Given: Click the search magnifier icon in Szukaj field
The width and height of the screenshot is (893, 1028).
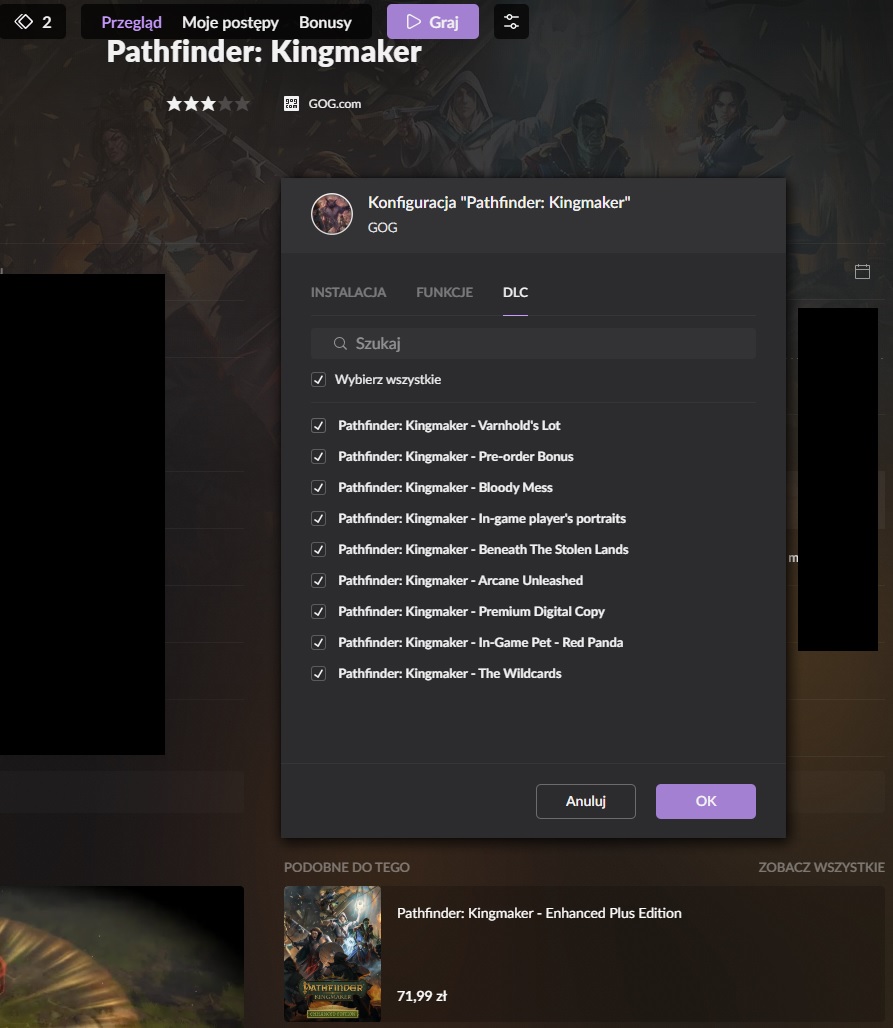Looking at the screenshot, I should [340, 344].
